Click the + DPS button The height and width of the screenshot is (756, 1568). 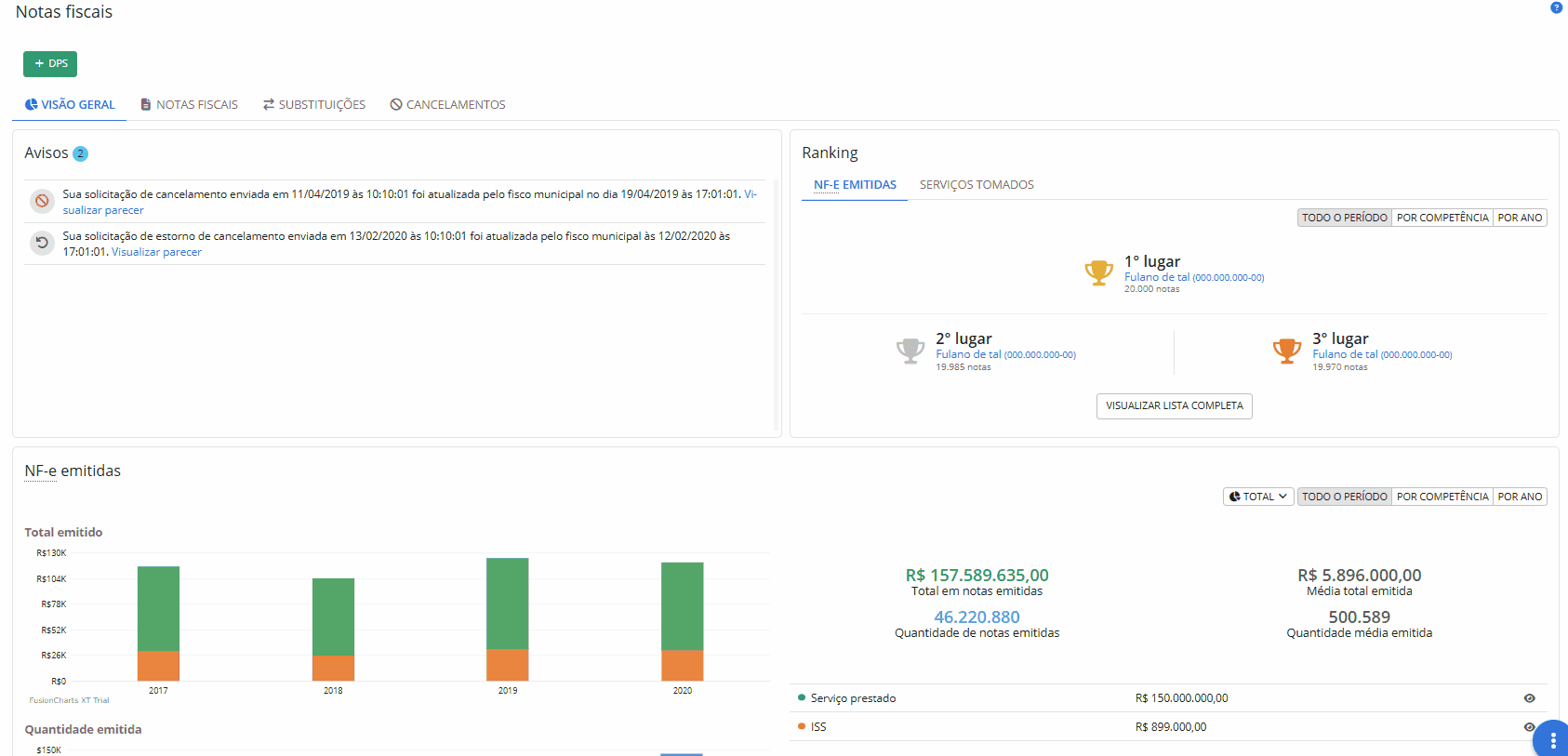(x=50, y=64)
